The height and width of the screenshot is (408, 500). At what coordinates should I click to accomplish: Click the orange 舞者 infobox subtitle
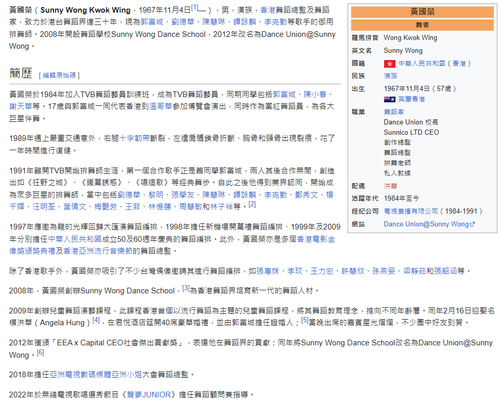tap(422, 25)
